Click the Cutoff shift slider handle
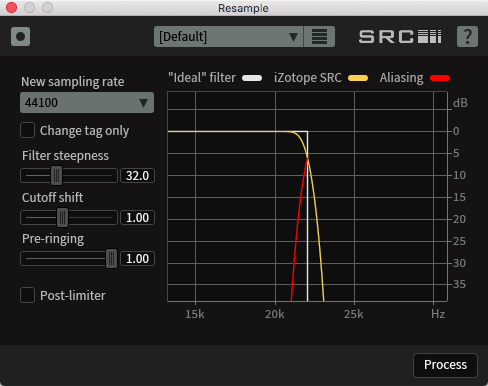Screen dimensions: 488x386 point(62,217)
